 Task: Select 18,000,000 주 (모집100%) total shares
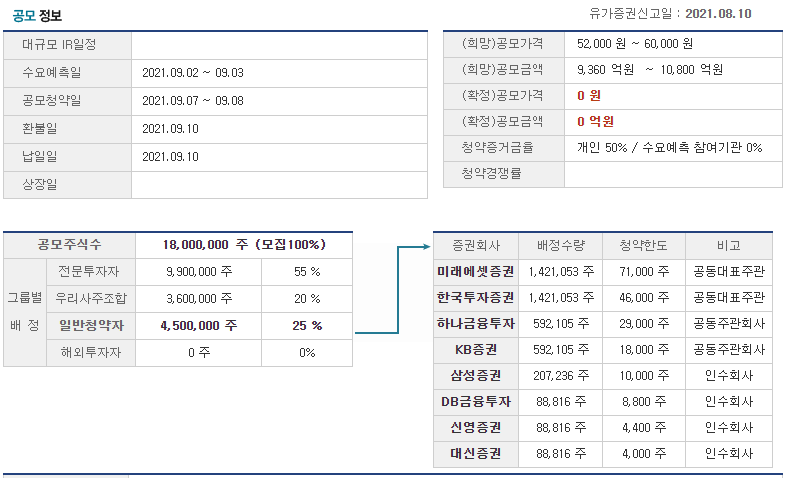point(244,245)
